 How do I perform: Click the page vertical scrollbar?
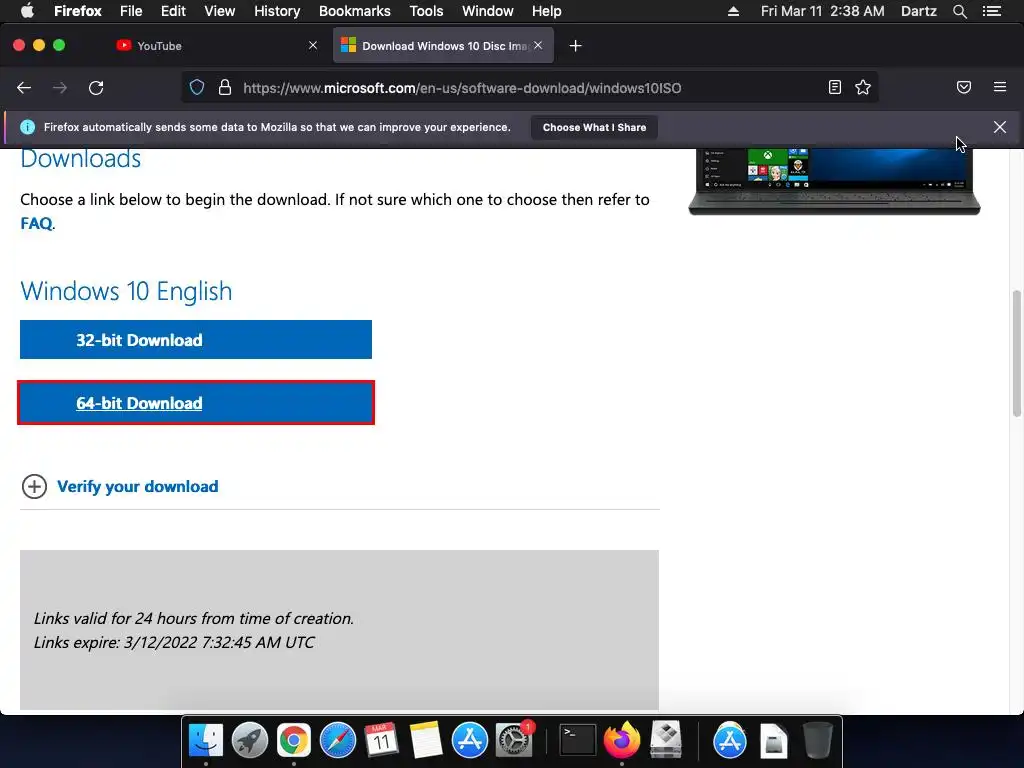click(x=1016, y=353)
